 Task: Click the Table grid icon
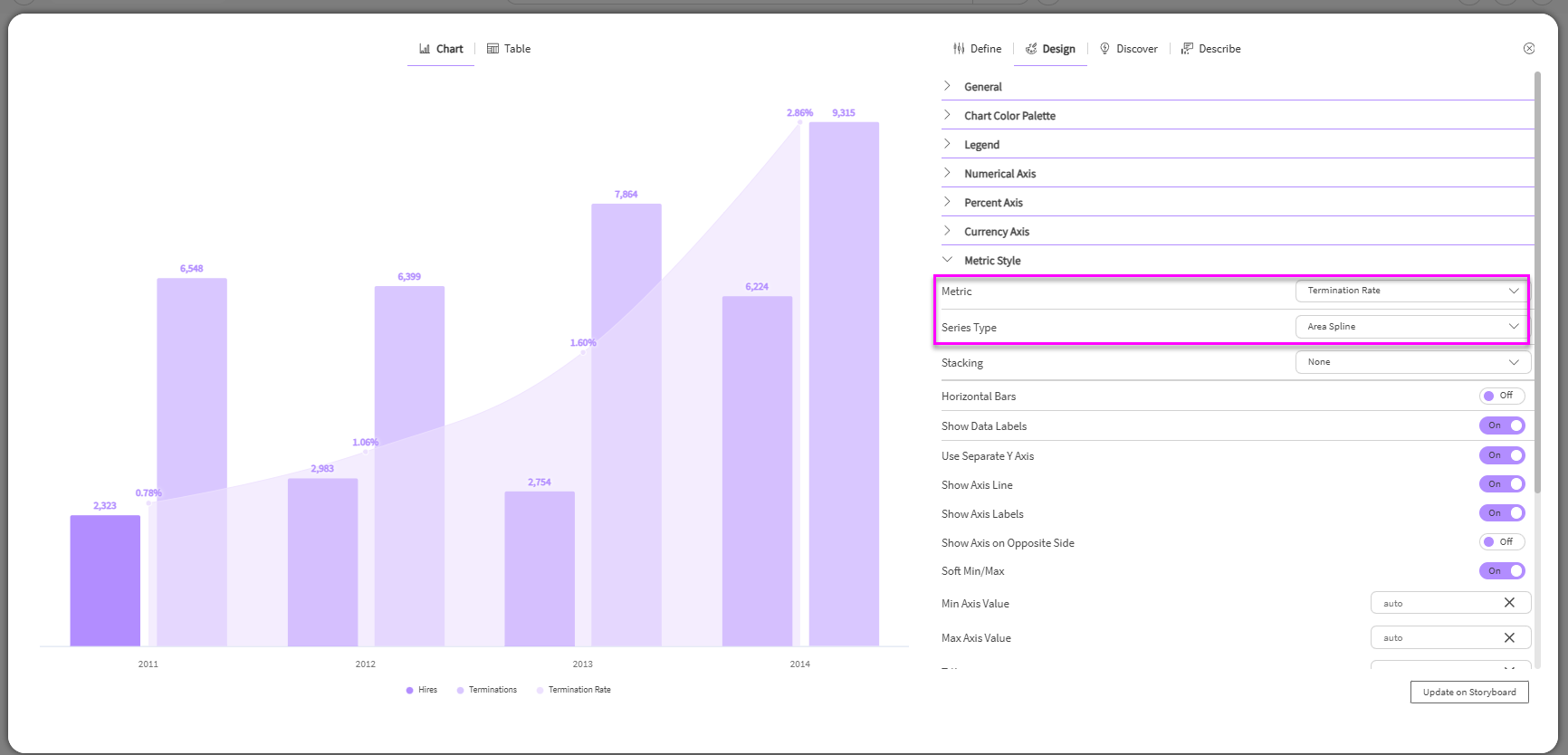492,49
